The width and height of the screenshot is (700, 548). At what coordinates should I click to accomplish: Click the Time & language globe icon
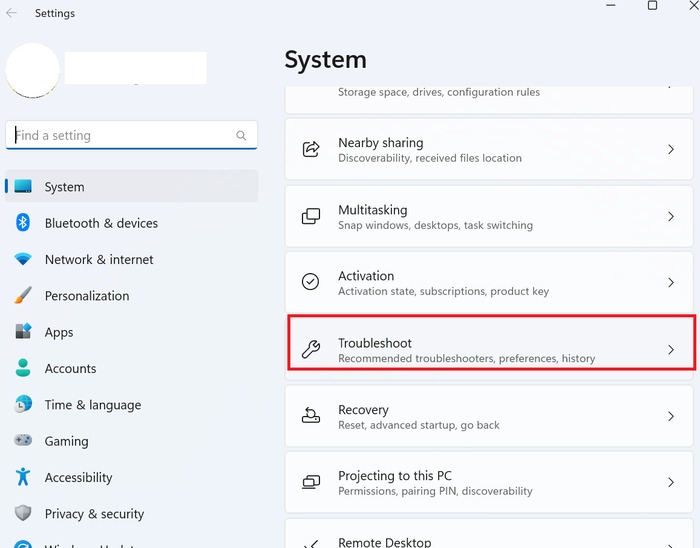(x=23, y=404)
